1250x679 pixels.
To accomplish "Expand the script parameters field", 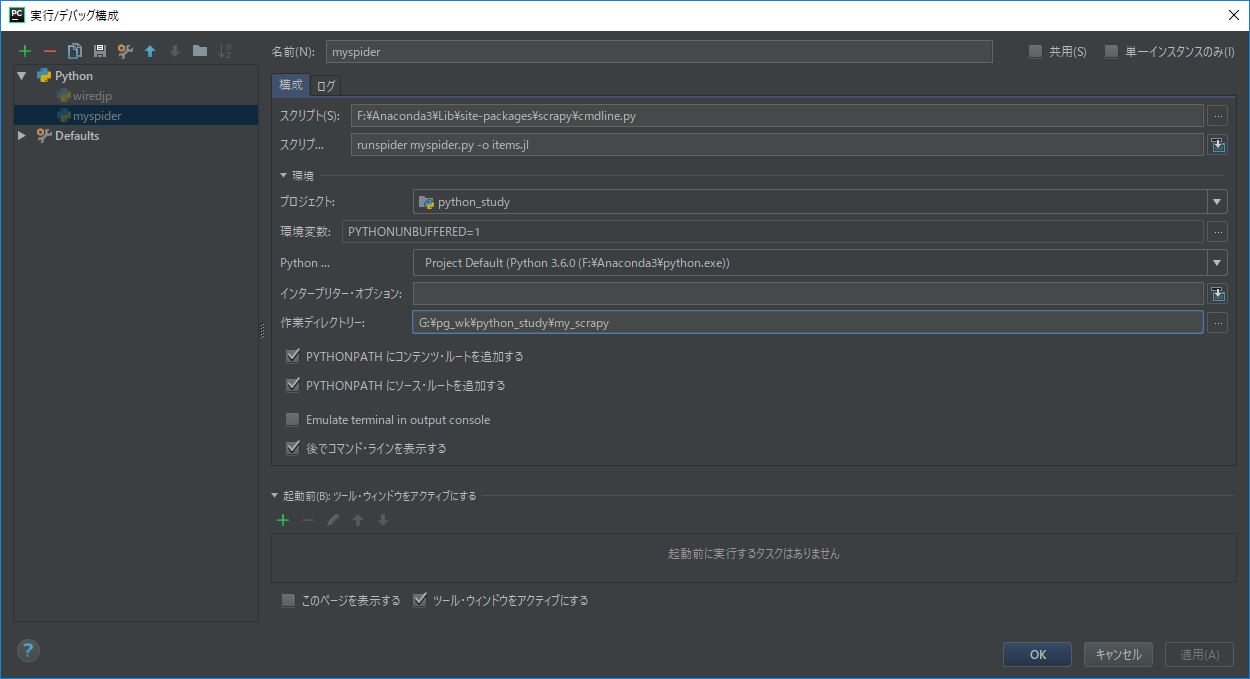I will click(x=1217, y=144).
